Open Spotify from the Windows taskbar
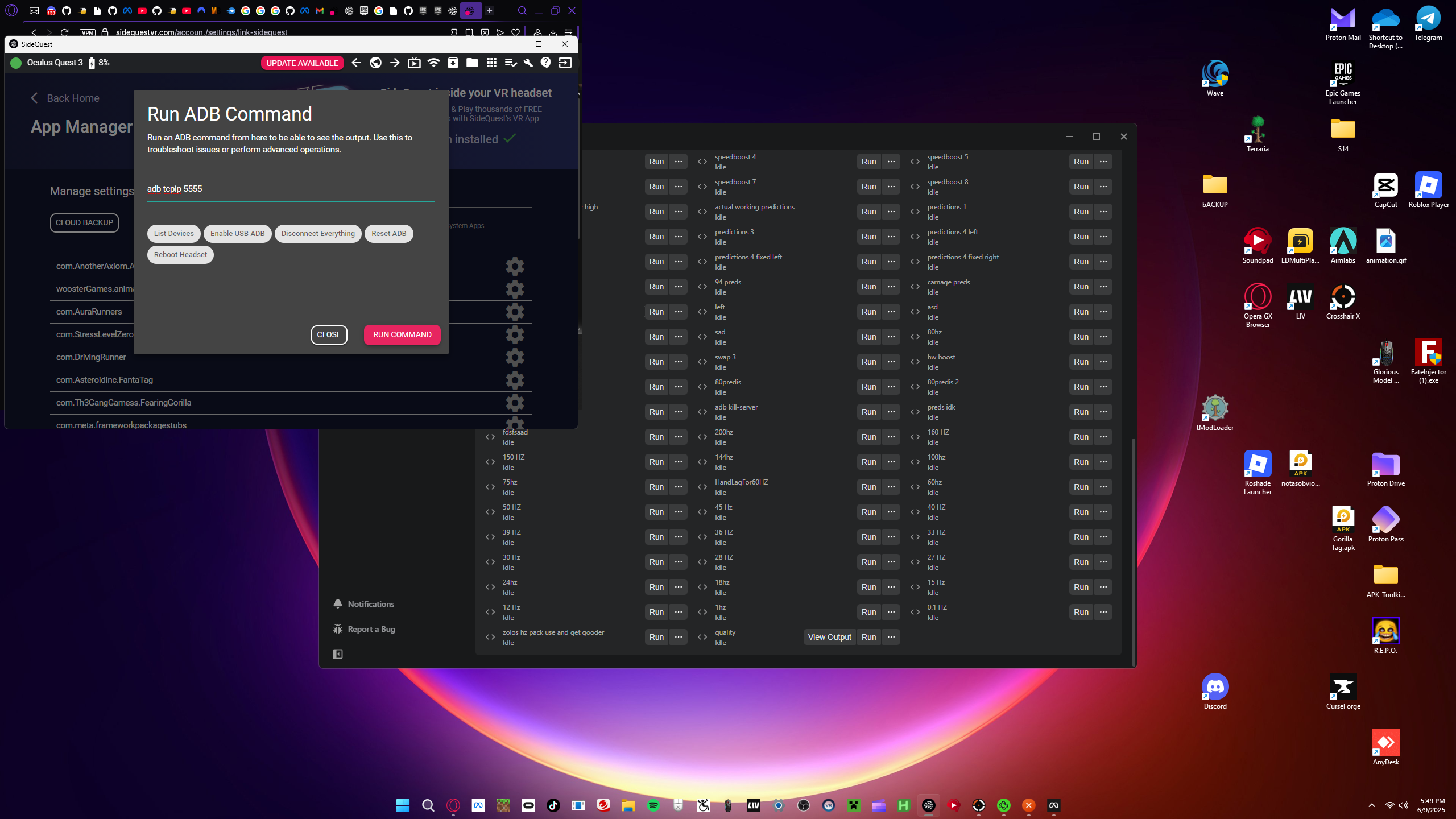This screenshot has height=819, width=1456. [653, 805]
